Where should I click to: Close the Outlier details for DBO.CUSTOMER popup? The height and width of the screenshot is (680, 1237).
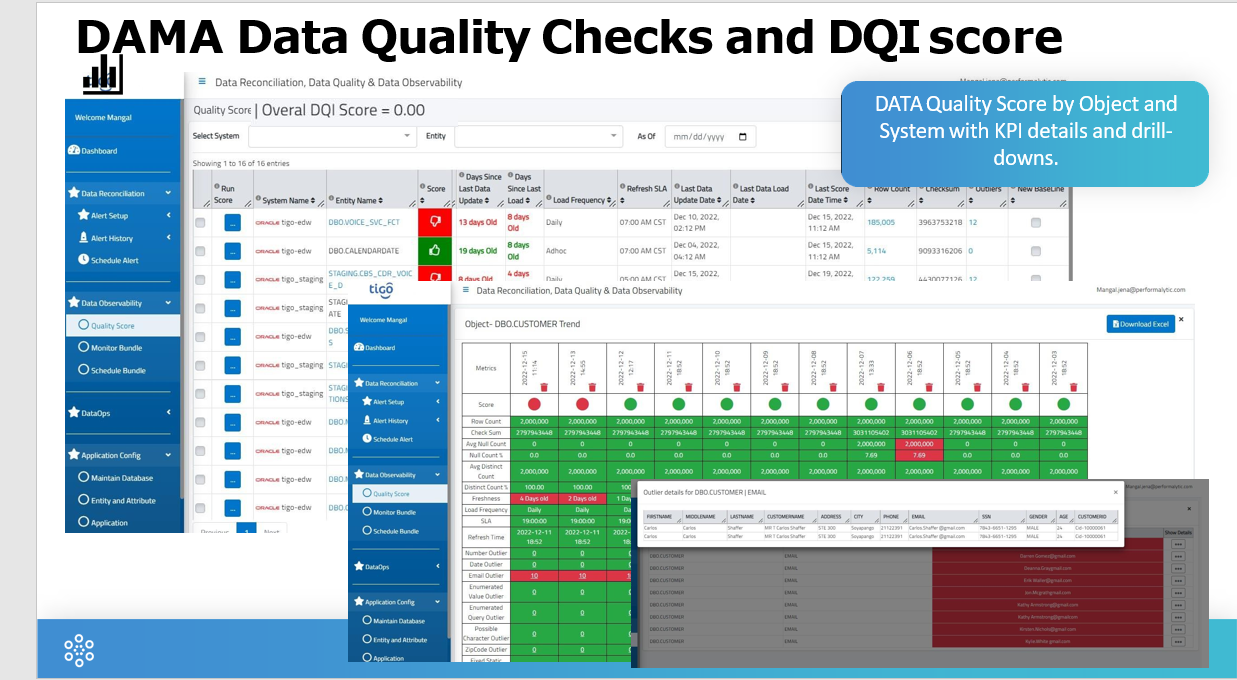point(1116,492)
